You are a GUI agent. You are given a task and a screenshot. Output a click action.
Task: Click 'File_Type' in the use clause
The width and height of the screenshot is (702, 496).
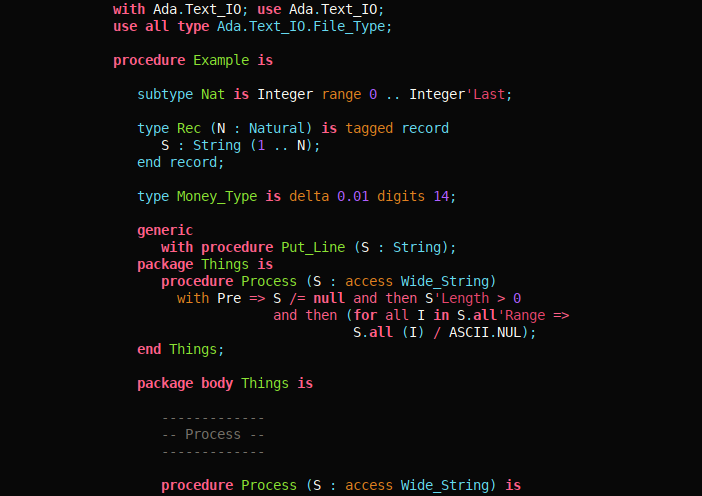353,26
